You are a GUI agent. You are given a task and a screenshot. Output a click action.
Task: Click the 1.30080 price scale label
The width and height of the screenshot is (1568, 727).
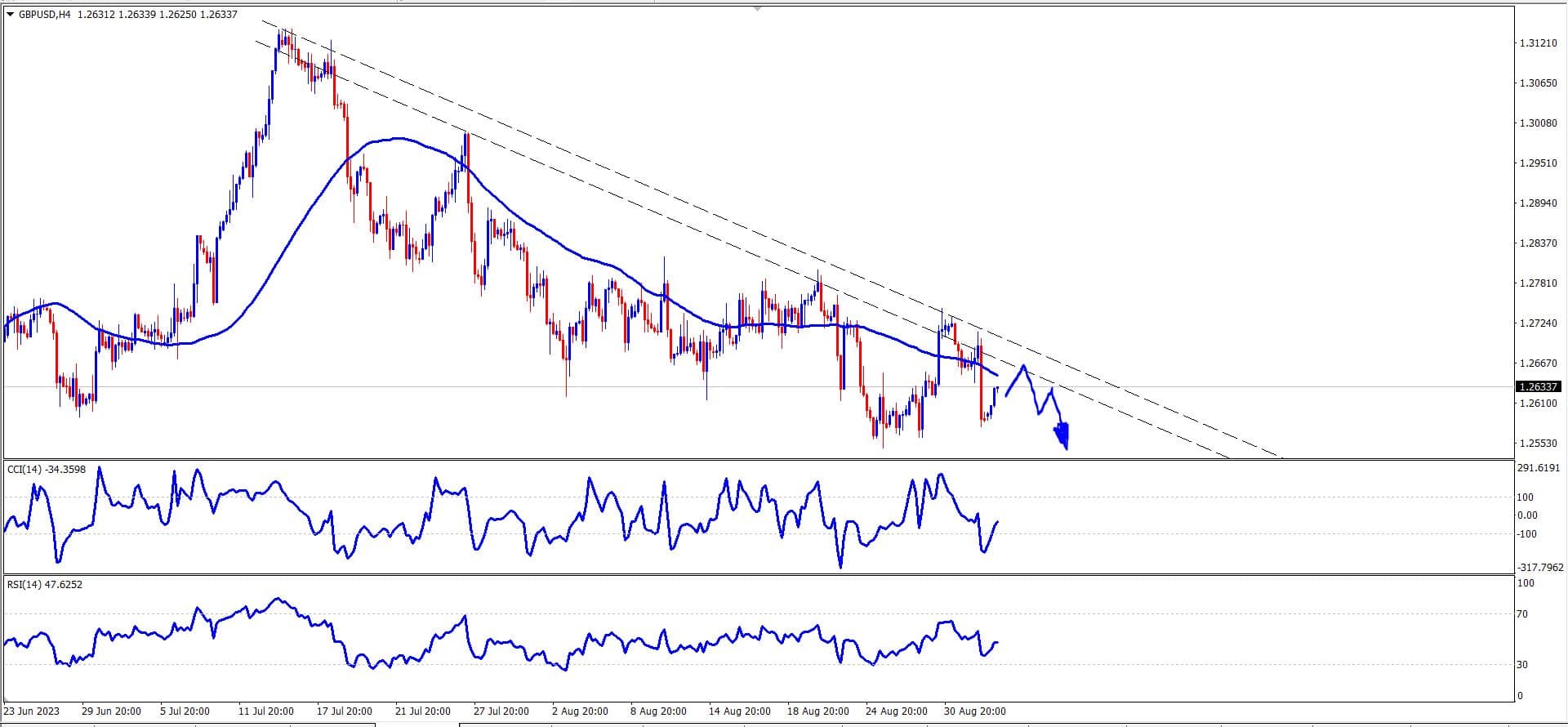click(1538, 123)
